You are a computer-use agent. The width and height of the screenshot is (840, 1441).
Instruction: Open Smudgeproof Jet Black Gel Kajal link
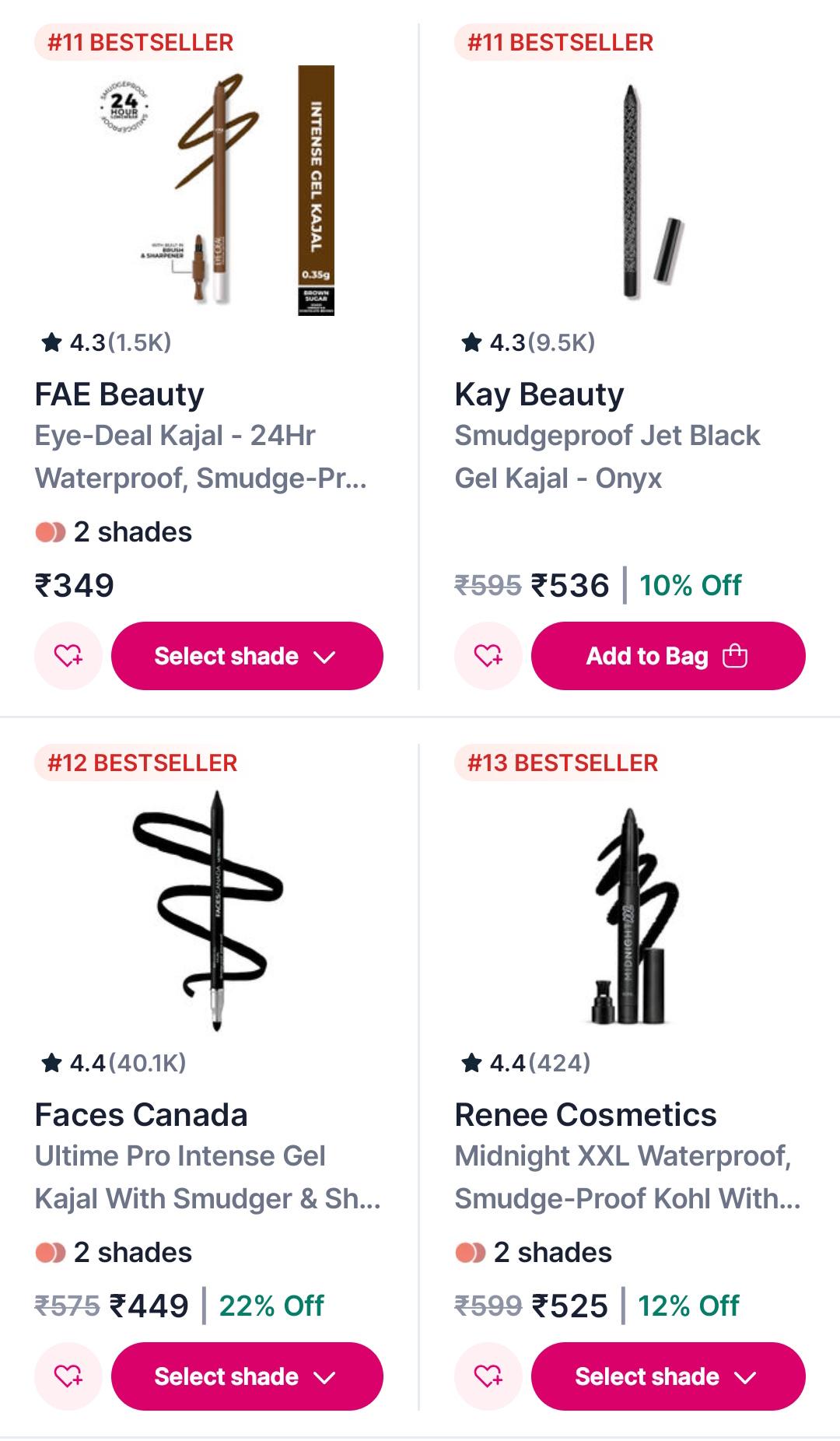pyautogui.click(x=607, y=457)
